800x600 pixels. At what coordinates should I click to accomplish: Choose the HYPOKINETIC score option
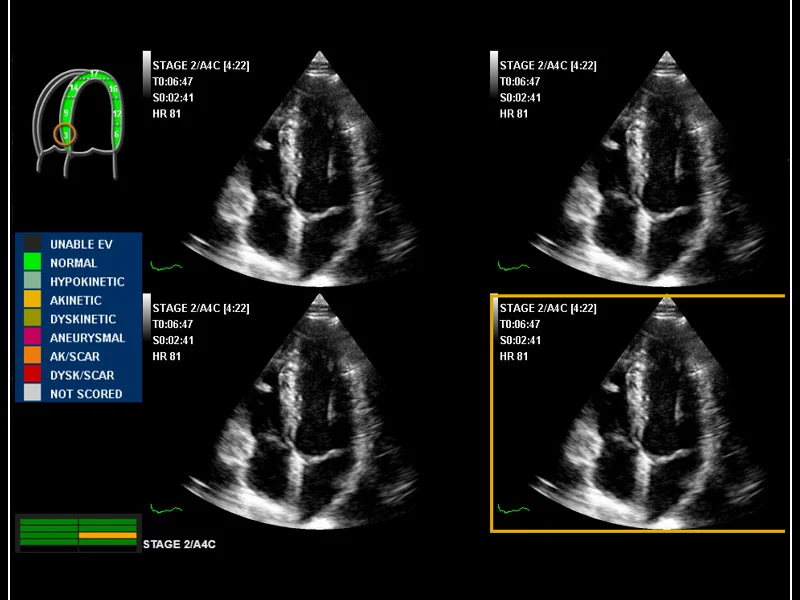[78, 282]
